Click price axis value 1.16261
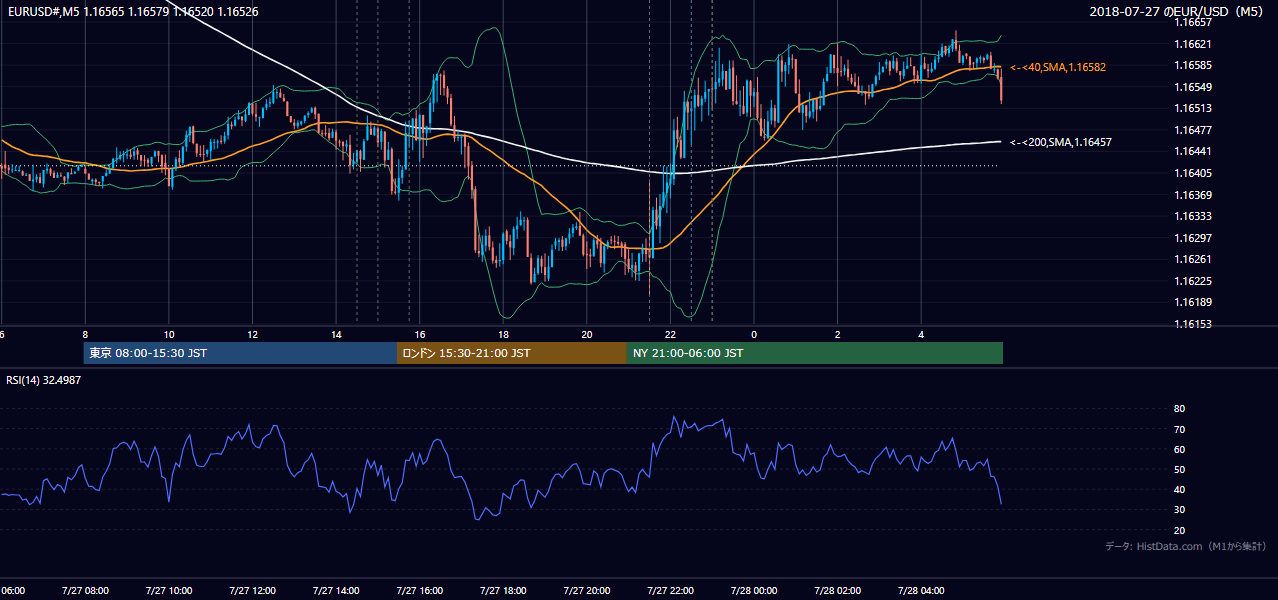This screenshot has height=600, width=1278. [1192, 259]
